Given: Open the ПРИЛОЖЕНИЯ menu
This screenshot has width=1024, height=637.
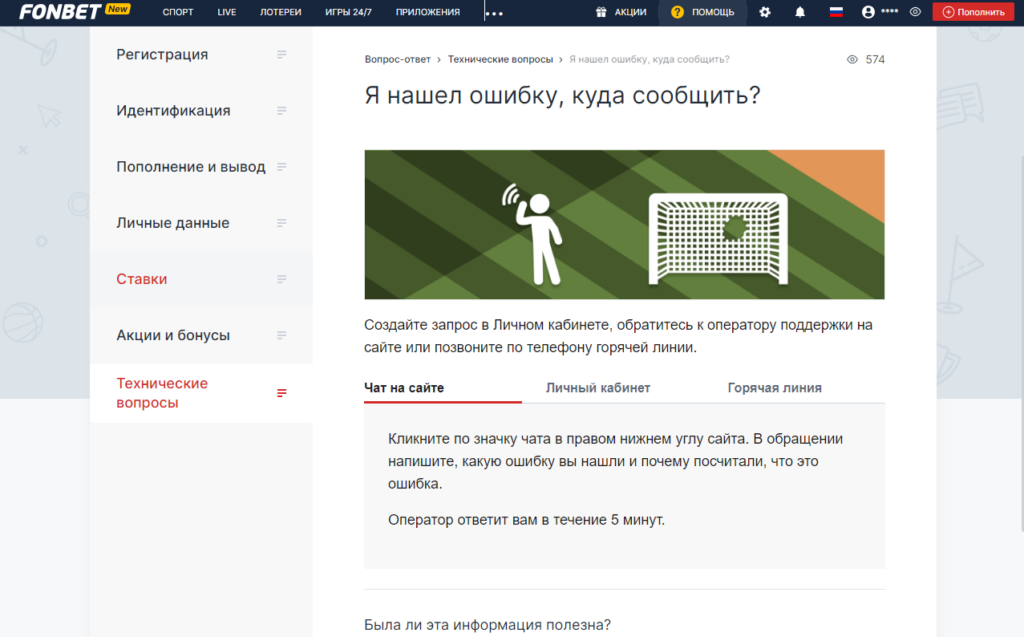Looking at the screenshot, I should point(428,12).
